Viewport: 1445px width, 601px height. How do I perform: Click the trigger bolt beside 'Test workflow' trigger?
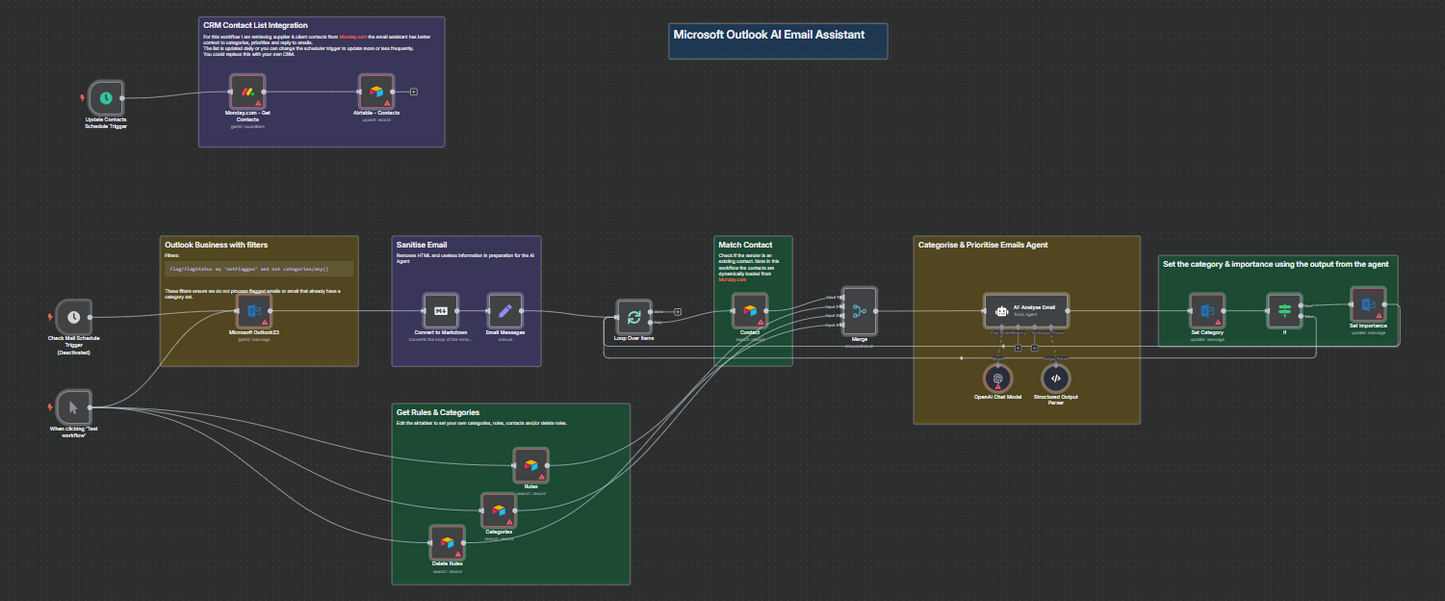pos(51,407)
